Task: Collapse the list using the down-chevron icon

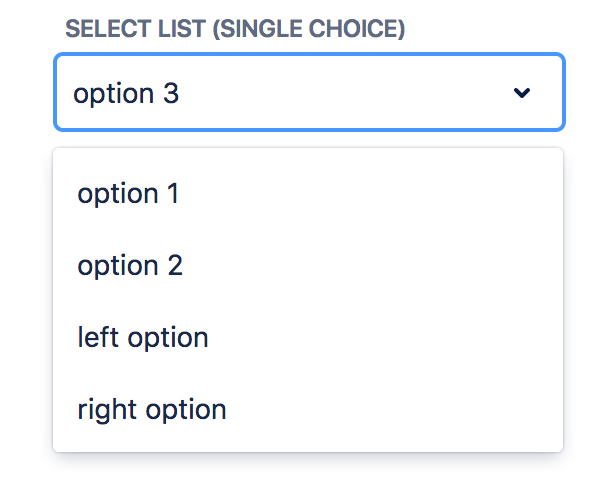Action: point(521,93)
